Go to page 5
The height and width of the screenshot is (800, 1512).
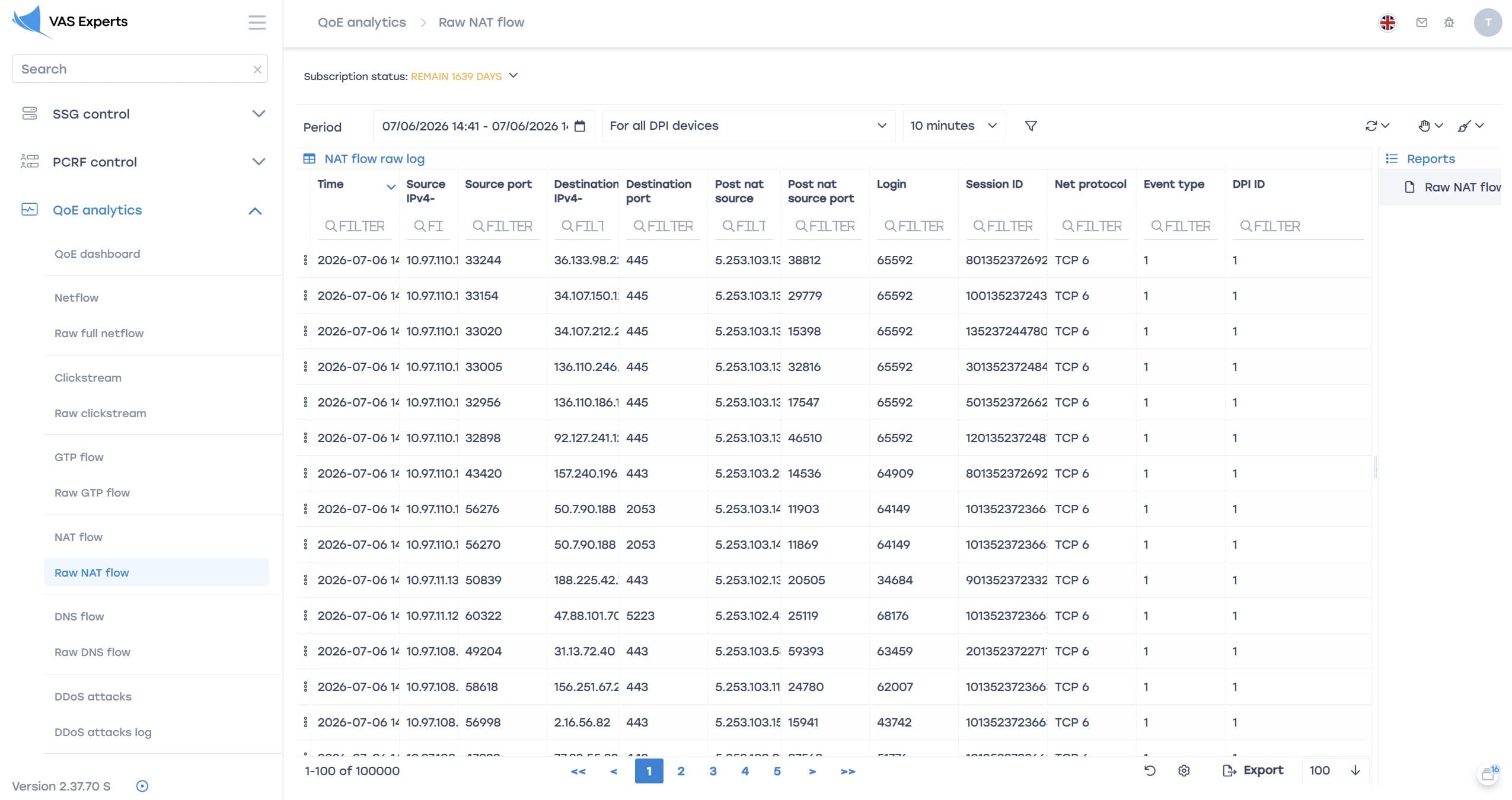[x=777, y=771]
